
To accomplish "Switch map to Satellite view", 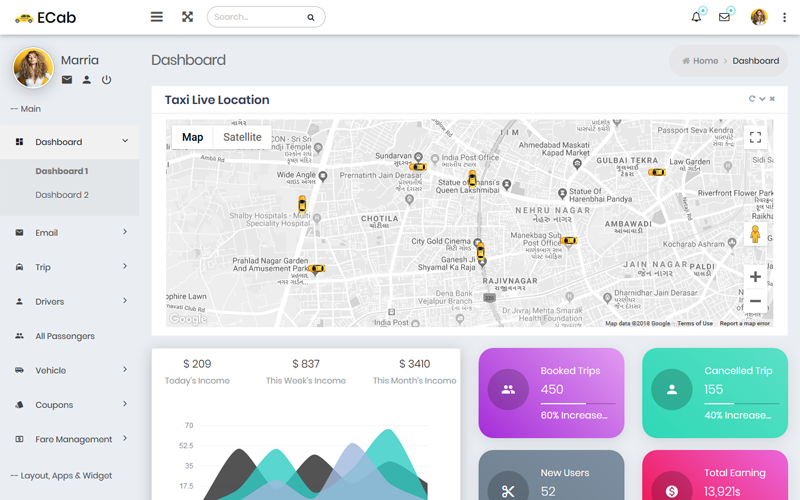I will tap(242, 137).
